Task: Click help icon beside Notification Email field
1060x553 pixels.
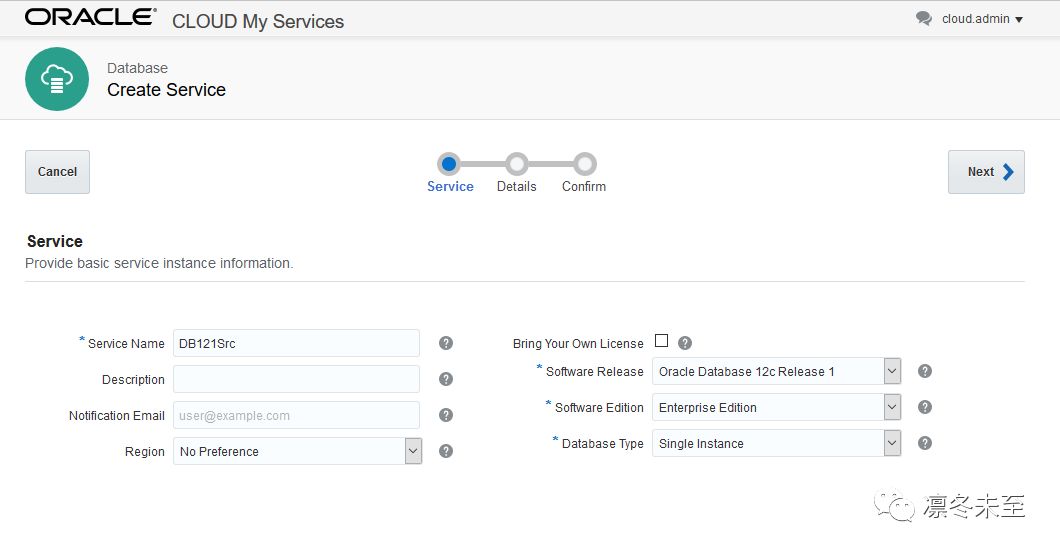Action: tap(446, 415)
